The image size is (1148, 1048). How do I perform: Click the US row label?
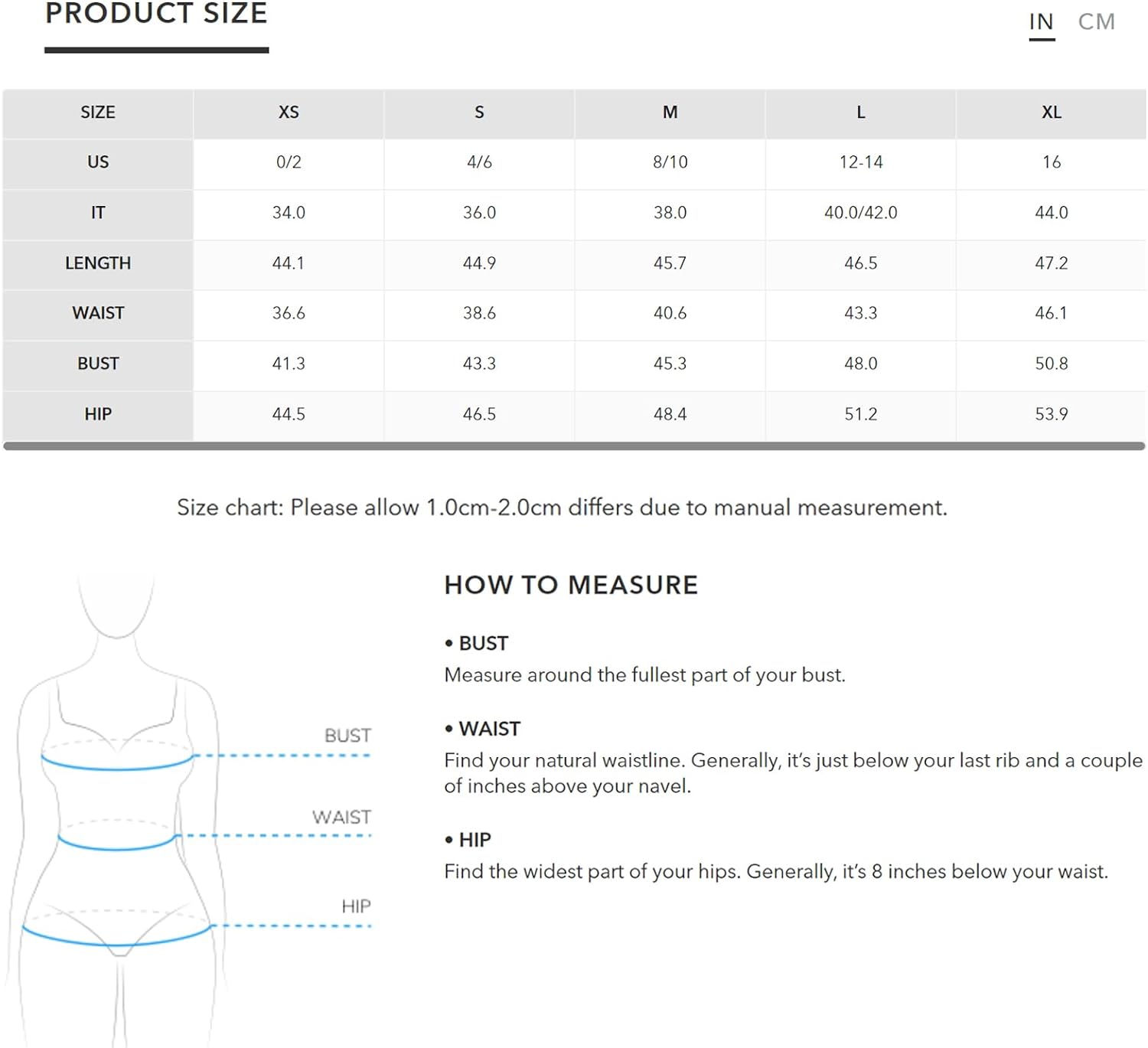click(x=98, y=162)
